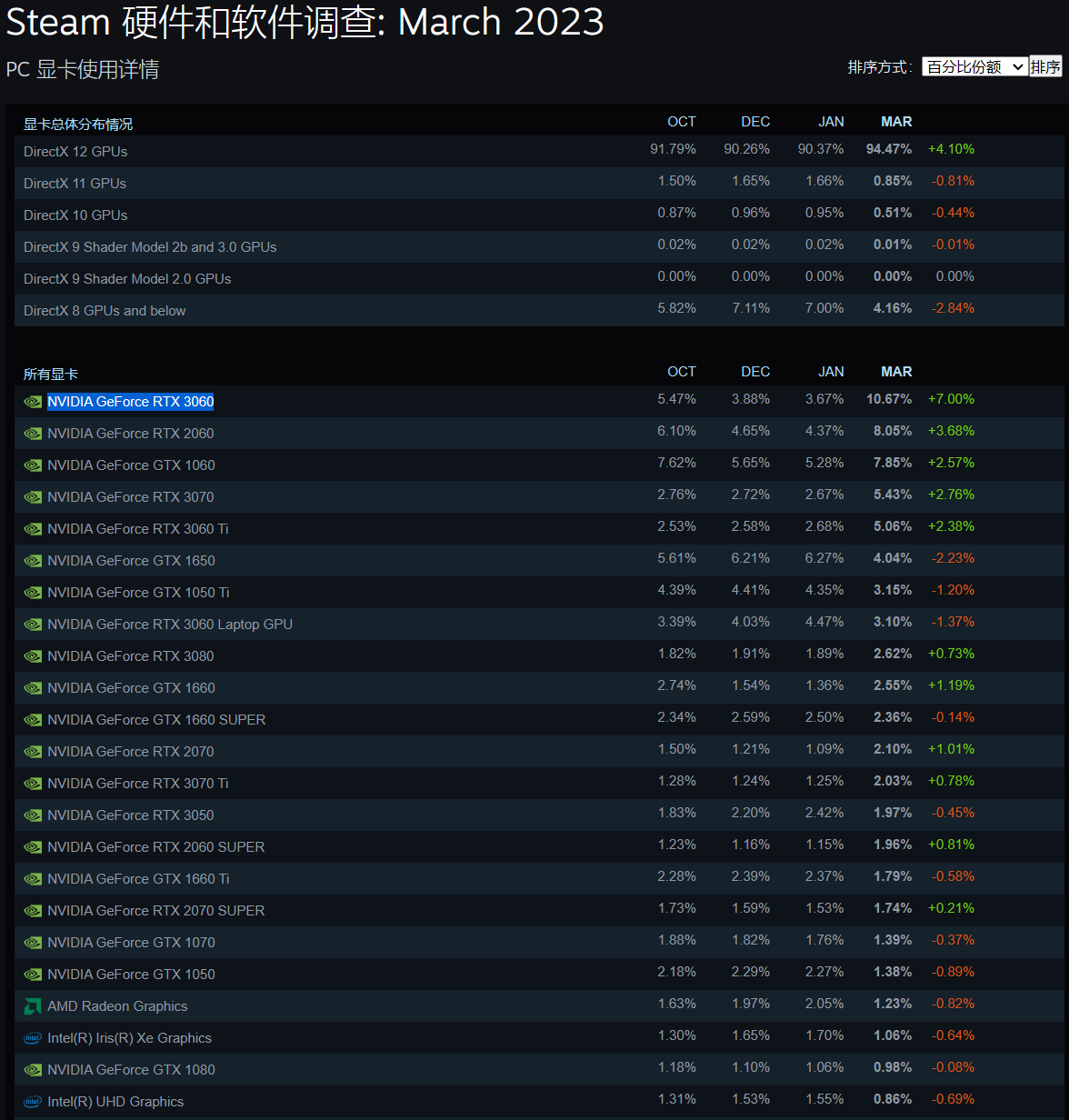The height and width of the screenshot is (1120, 1069).
Task: Select the GTX 1660 SUPER entry
Action: click(x=156, y=720)
